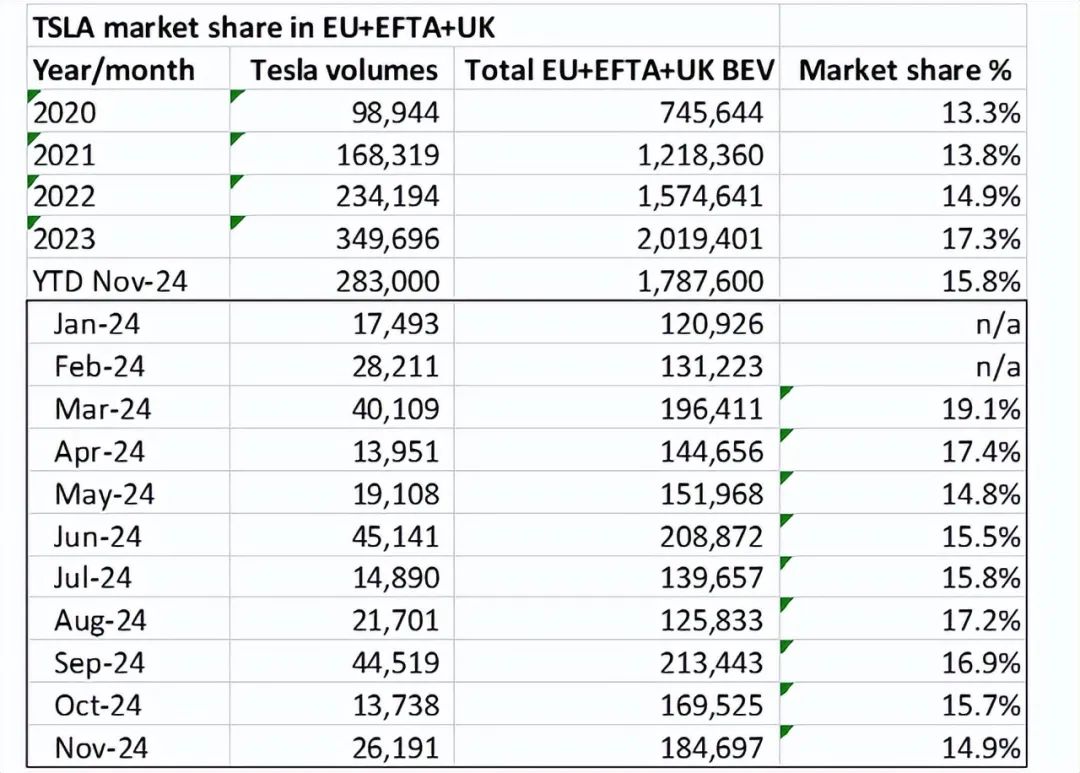1080x773 pixels.
Task: Click the 'Total EU+EFTA+UK BEV' header cell
Action: coord(619,70)
